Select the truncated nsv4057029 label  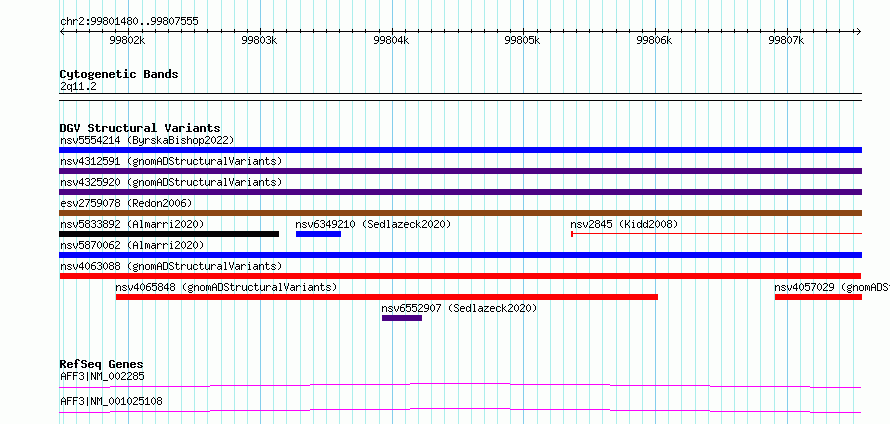[x=832, y=287]
